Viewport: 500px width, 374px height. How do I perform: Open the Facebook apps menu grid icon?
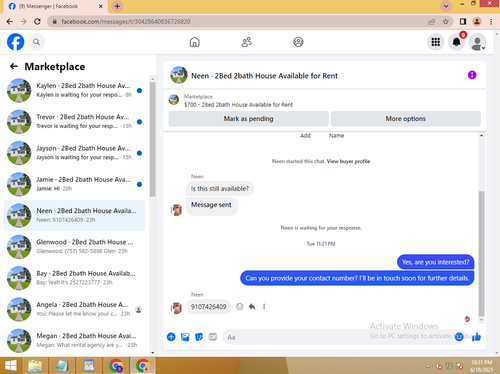click(x=436, y=42)
